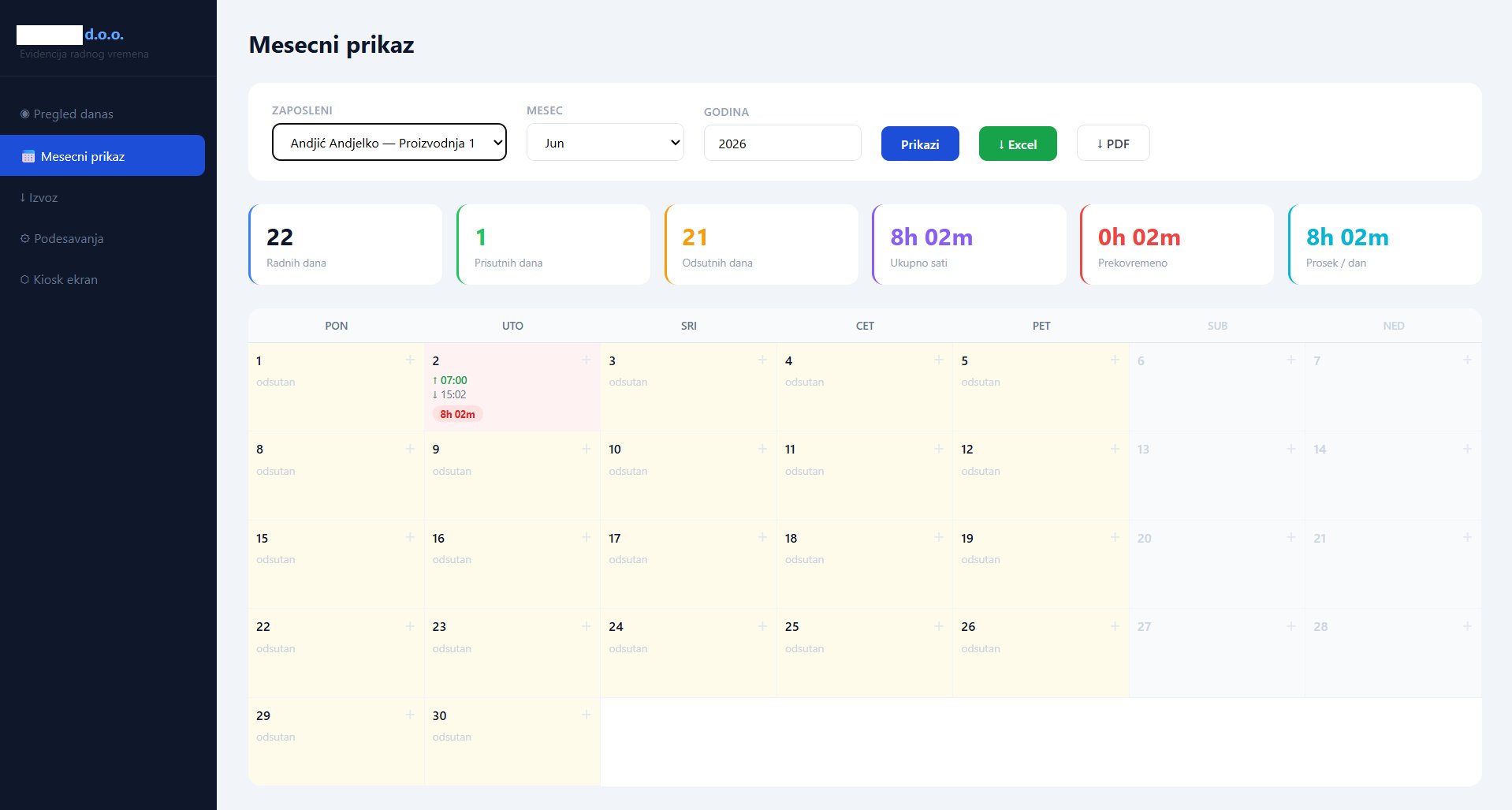Click day number 25 in calendar
Viewport: 1512px width, 810px height.
point(791,626)
